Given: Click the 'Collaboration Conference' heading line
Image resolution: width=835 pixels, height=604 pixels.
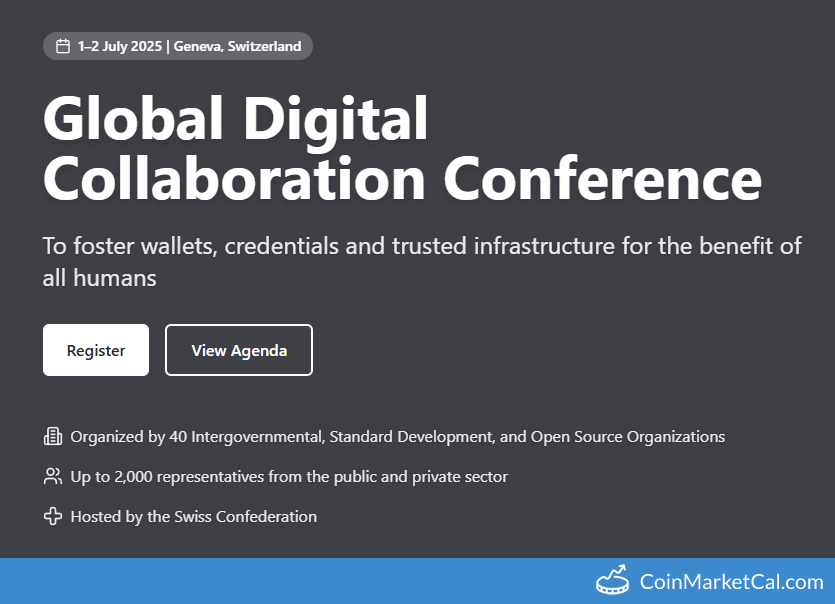Looking at the screenshot, I should click(402, 178).
